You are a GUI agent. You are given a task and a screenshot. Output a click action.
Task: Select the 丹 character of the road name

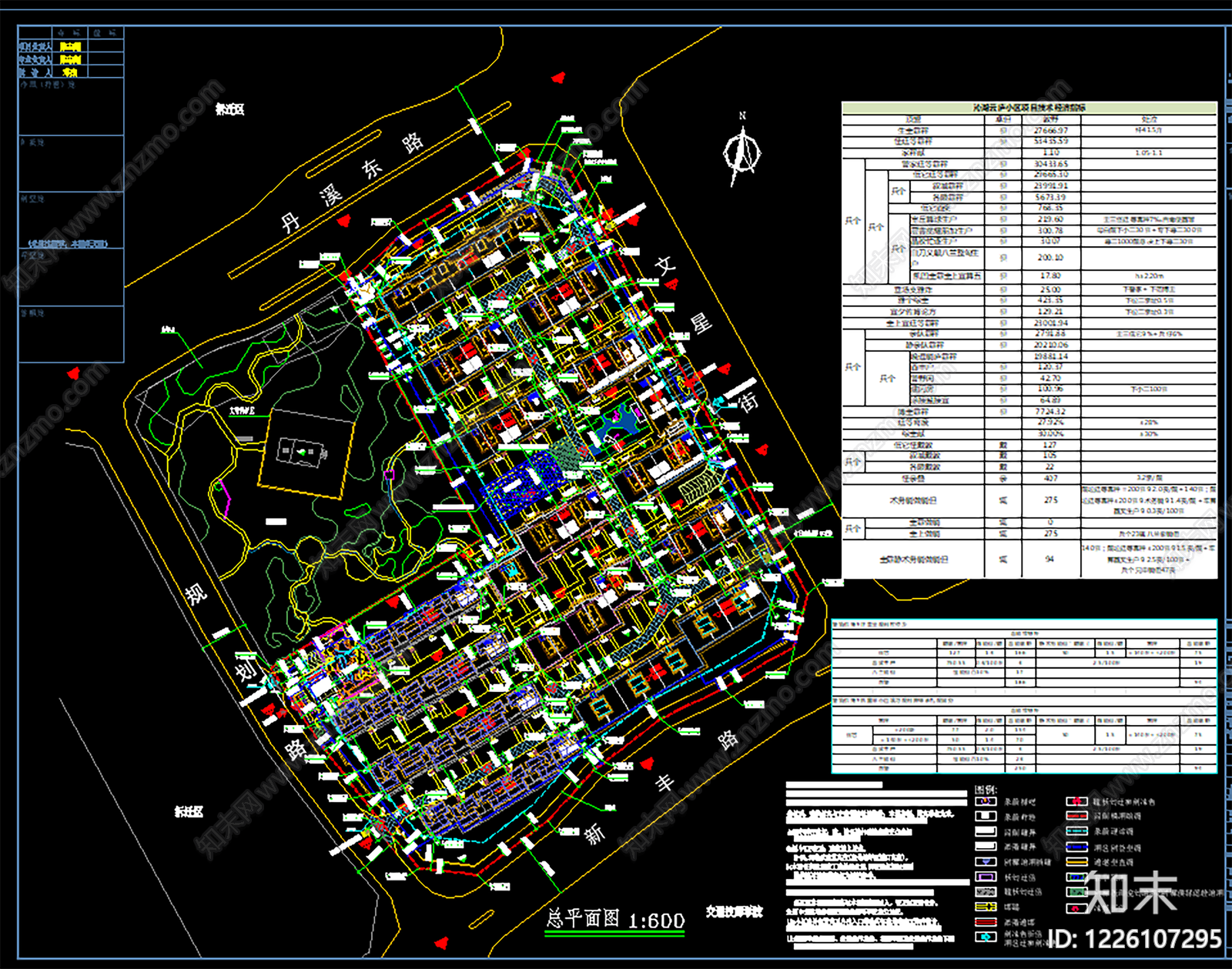[x=290, y=222]
